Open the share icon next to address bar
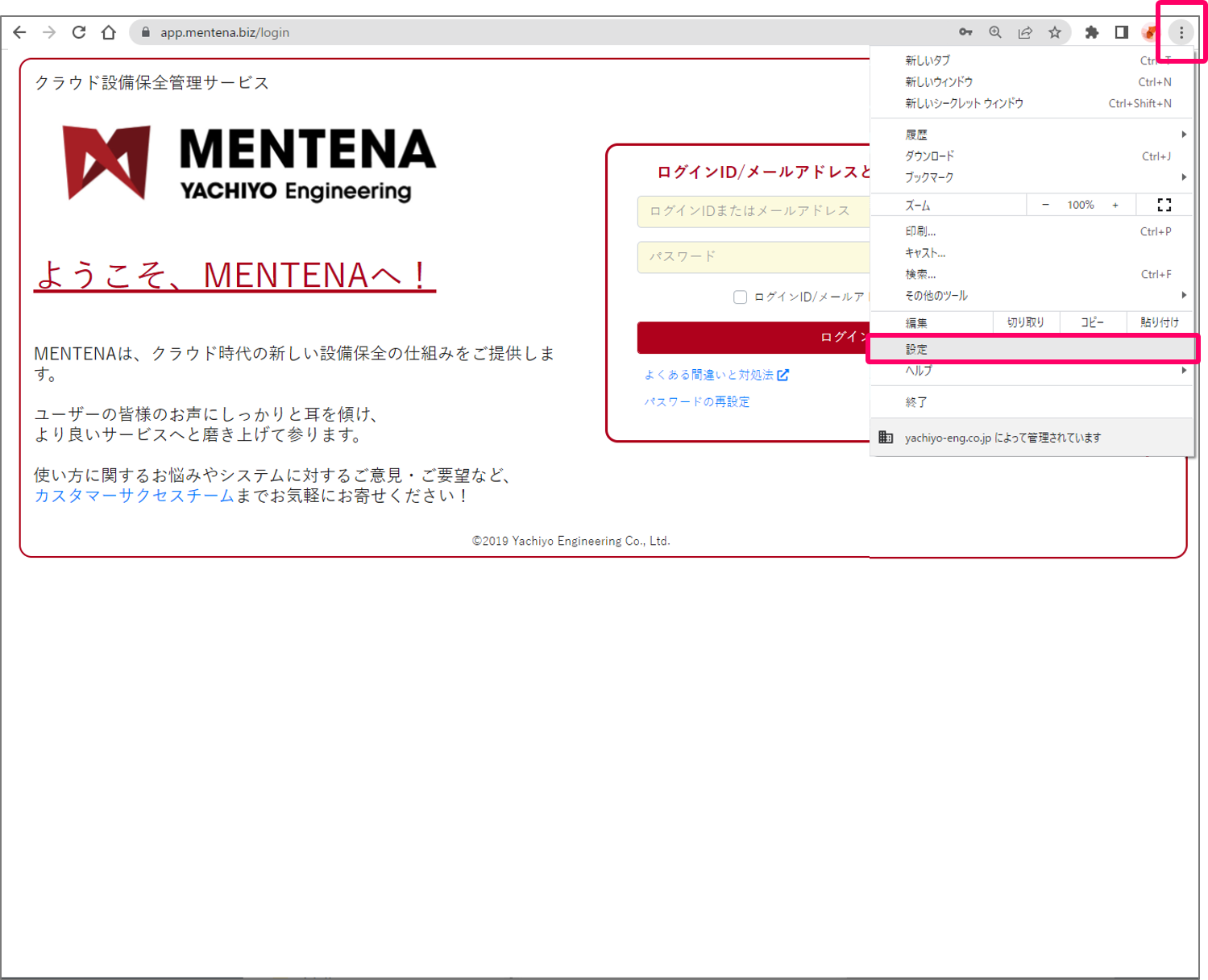 click(x=1024, y=32)
